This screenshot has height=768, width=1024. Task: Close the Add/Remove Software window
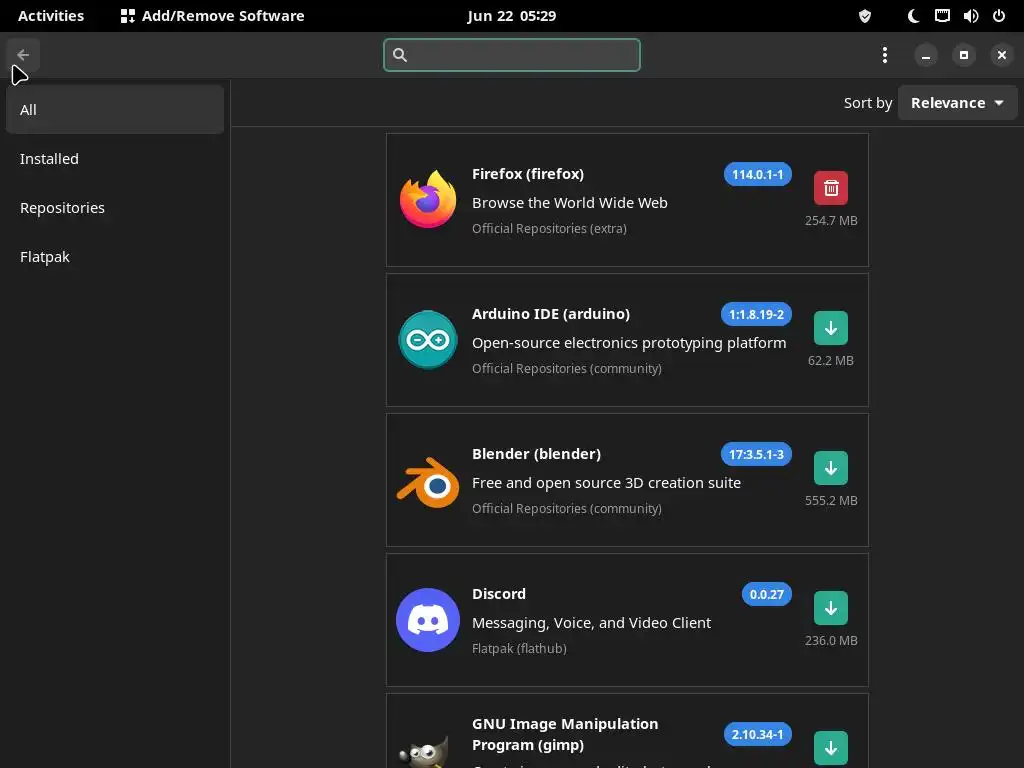coord(1001,55)
